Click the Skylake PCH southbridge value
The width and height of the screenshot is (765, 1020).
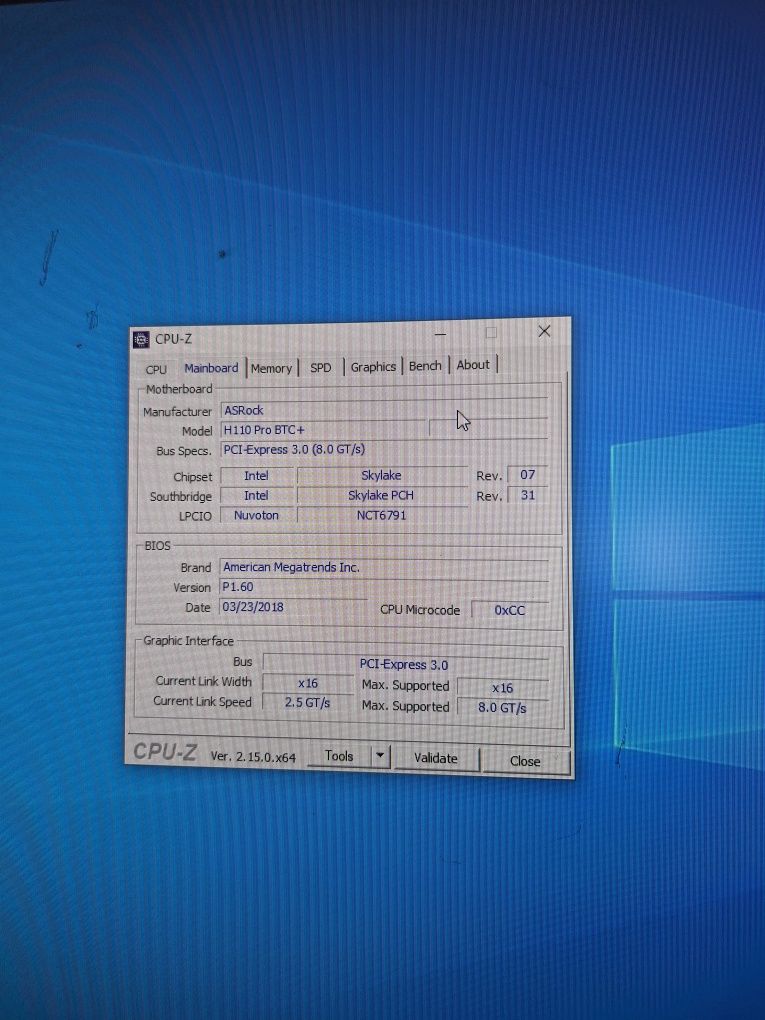[x=382, y=496]
